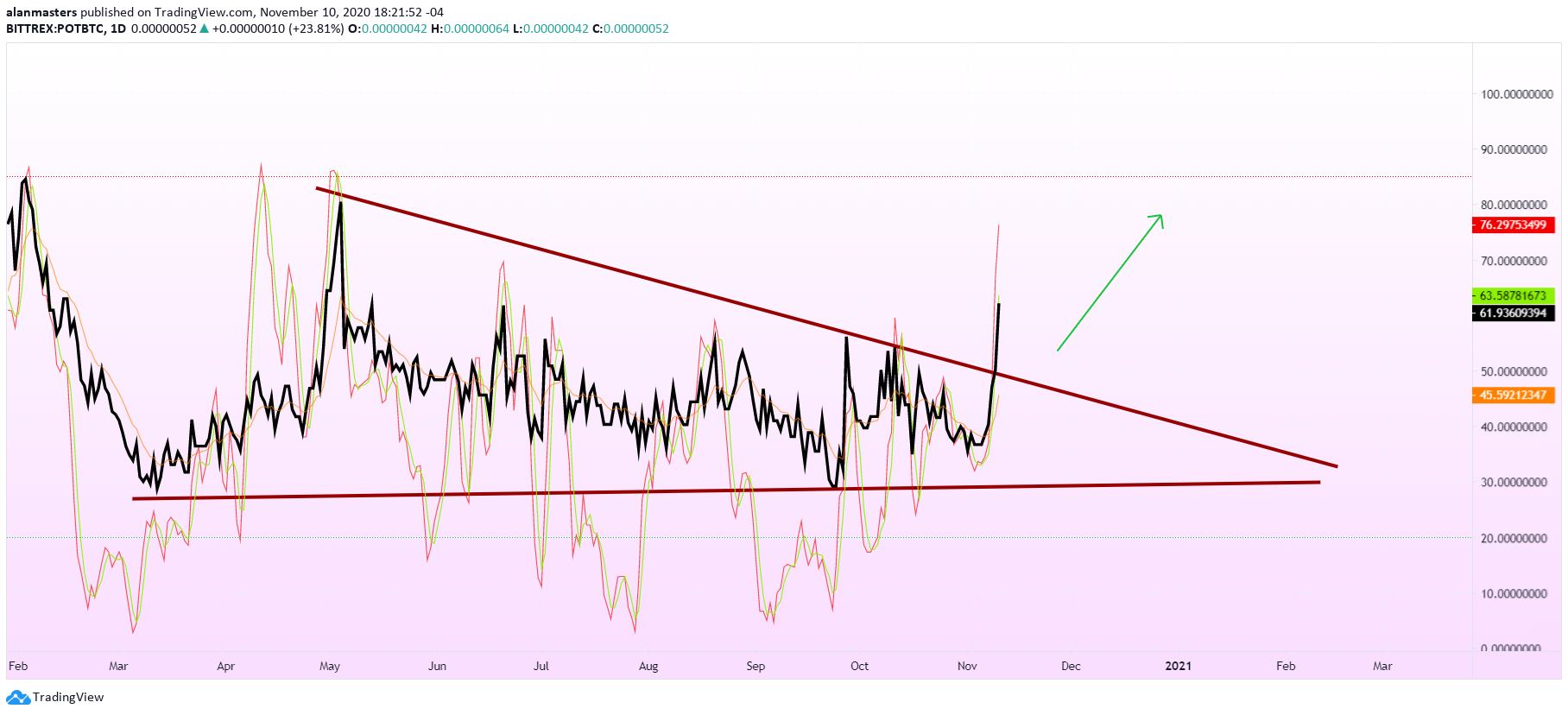
Task: Click the black 61.93609394 price label
Action: pyautogui.click(x=1513, y=313)
